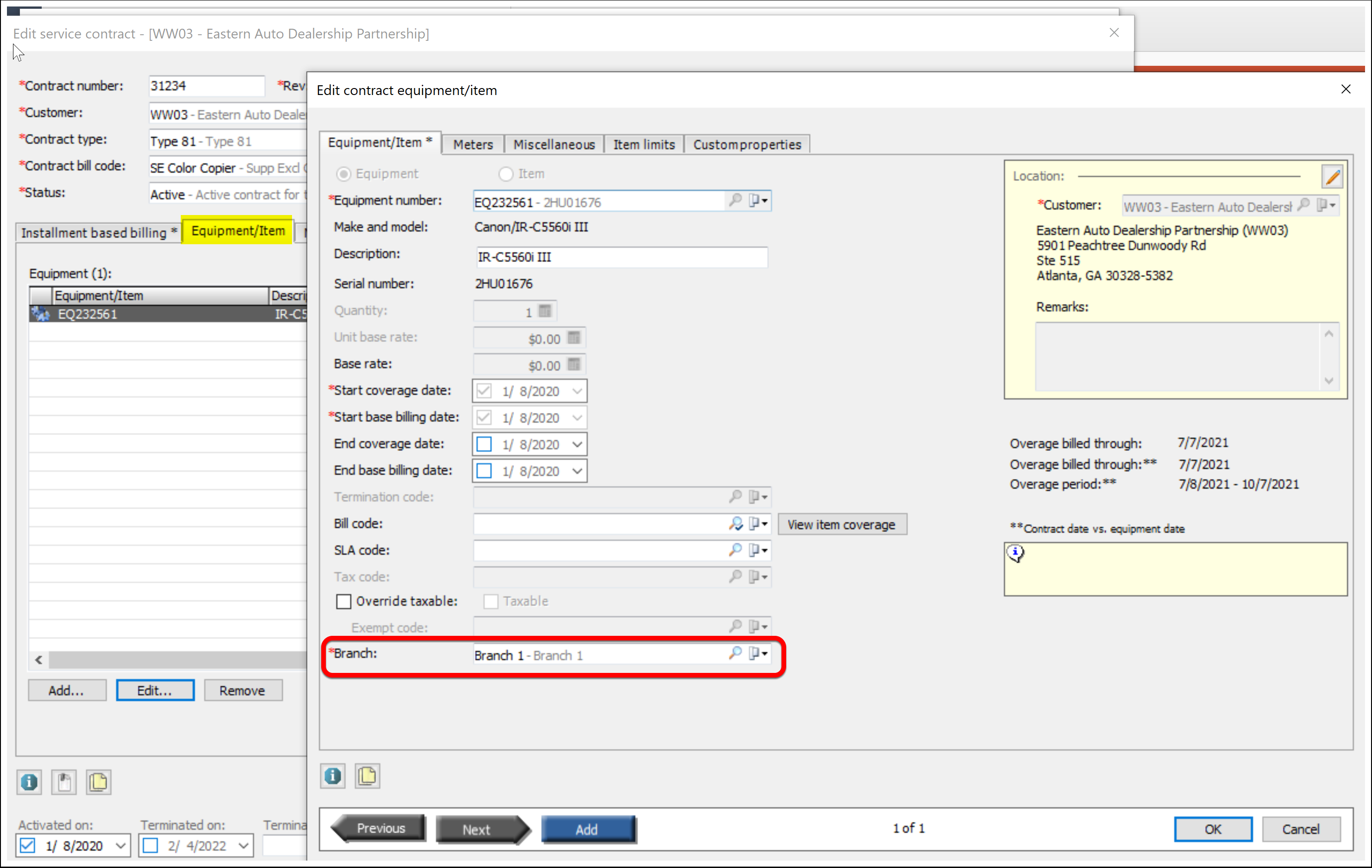The height and width of the screenshot is (868, 1372).
Task: Click Termination code flag menu icon
Action: pos(758,497)
